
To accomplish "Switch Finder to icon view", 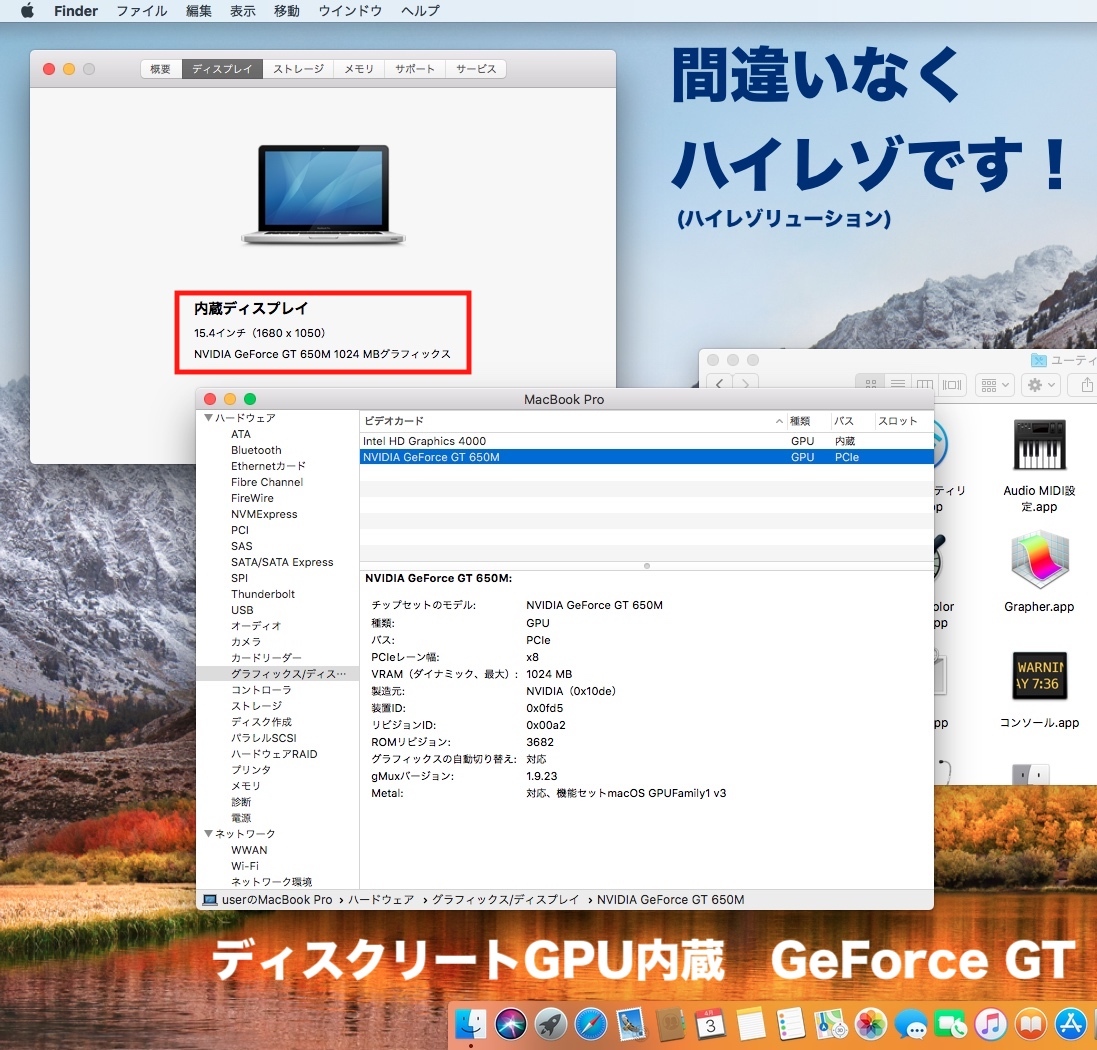I will [870, 384].
